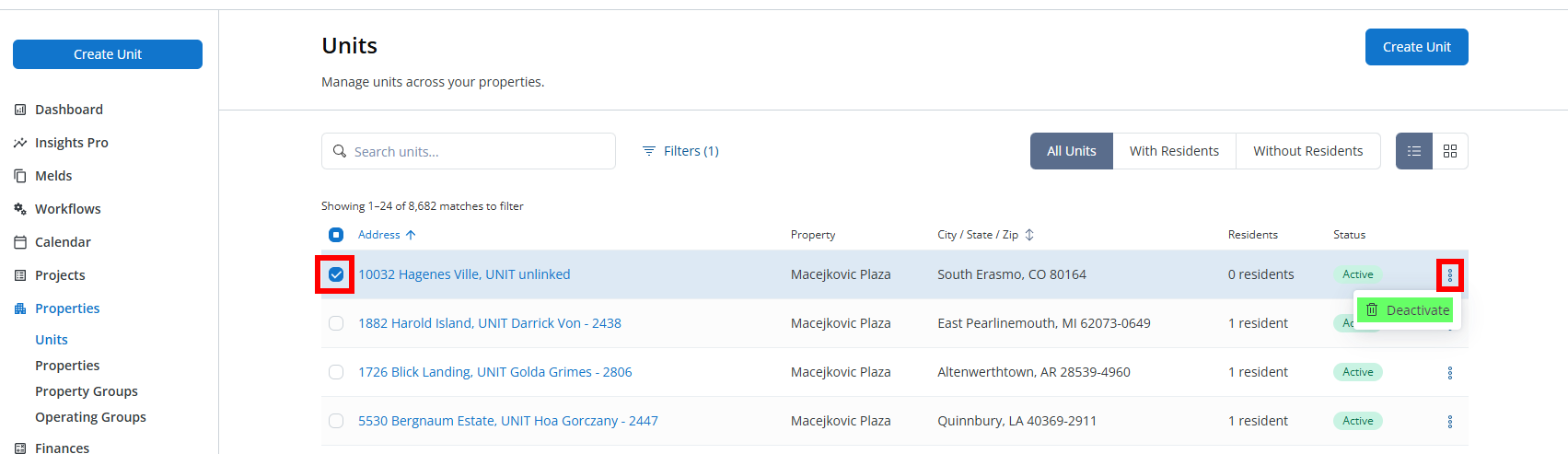Click the Melds sidebar icon
Screen dimensions: 1568x454
(20, 176)
